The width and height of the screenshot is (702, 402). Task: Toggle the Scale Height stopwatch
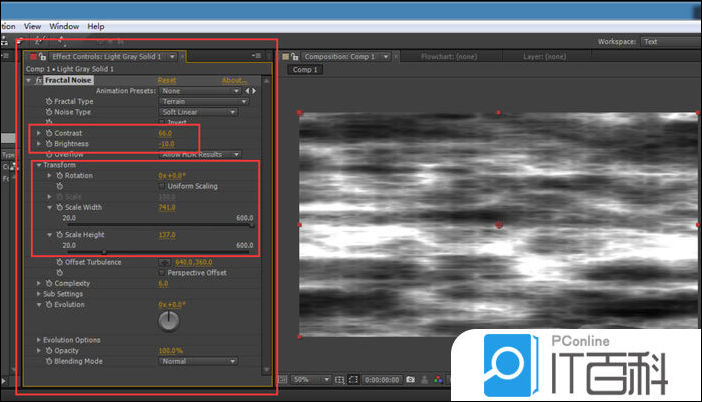[x=60, y=235]
